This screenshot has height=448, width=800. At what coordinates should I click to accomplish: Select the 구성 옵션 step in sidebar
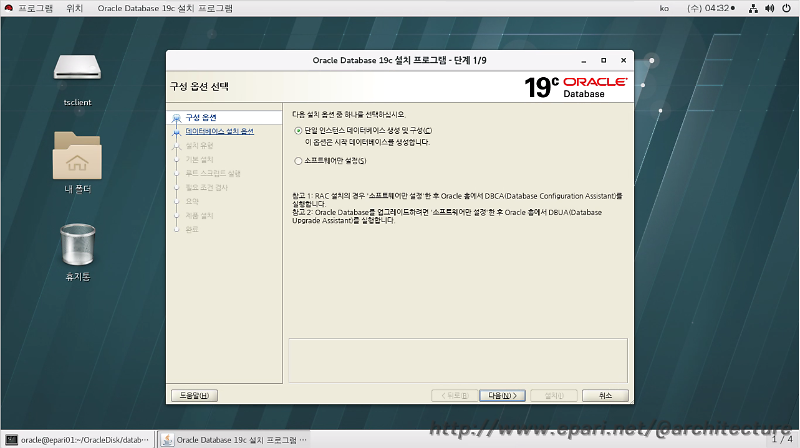(201, 117)
